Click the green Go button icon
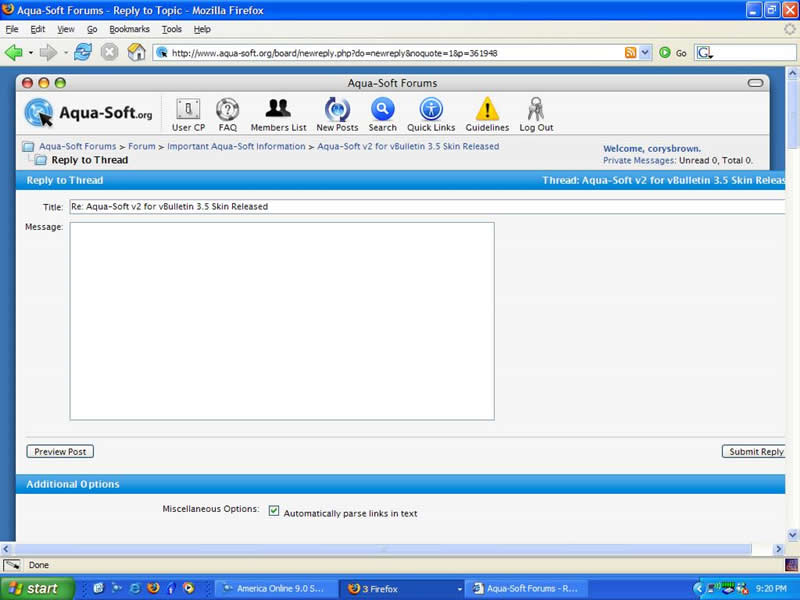This screenshot has width=800, height=600. pyautogui.click(x=665, y=53)
